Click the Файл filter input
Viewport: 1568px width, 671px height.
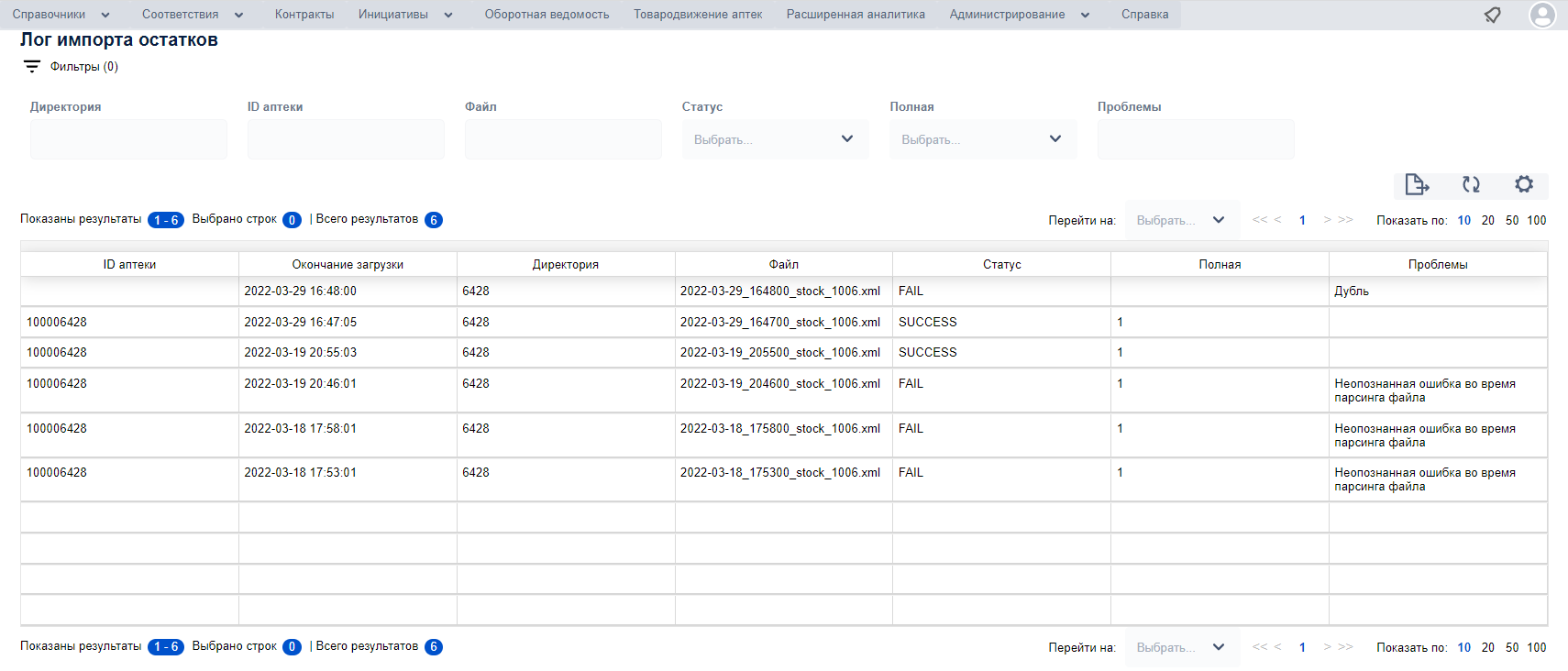[563, 139]
